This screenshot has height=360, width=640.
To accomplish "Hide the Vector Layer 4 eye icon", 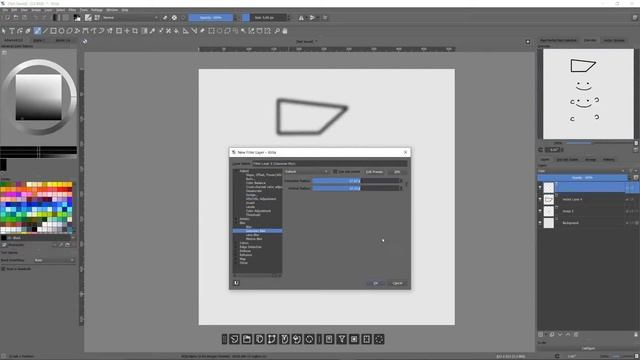I will tap(540, 199).
